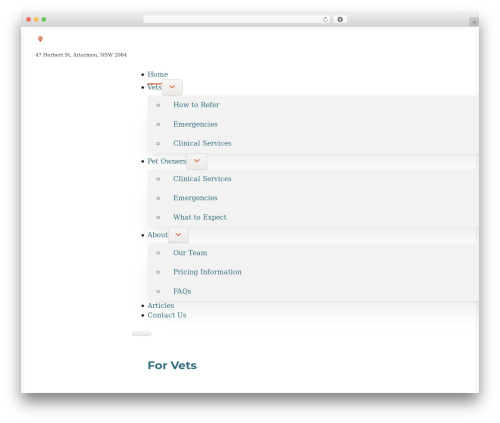Open the Vets menu link

point(154,87)
